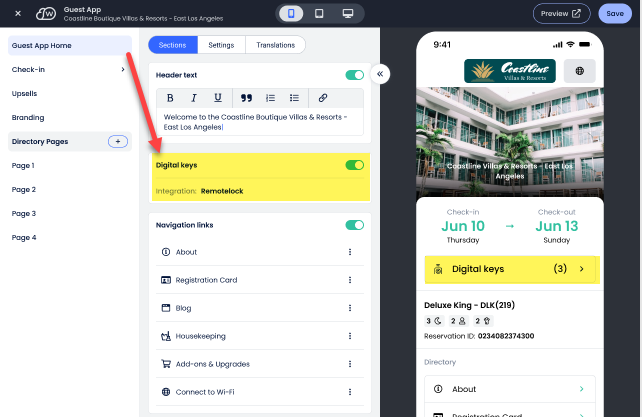This screenshot has width=642, height=417.
Task: Click the Registration Card ID icon
Action: [166, 280]
